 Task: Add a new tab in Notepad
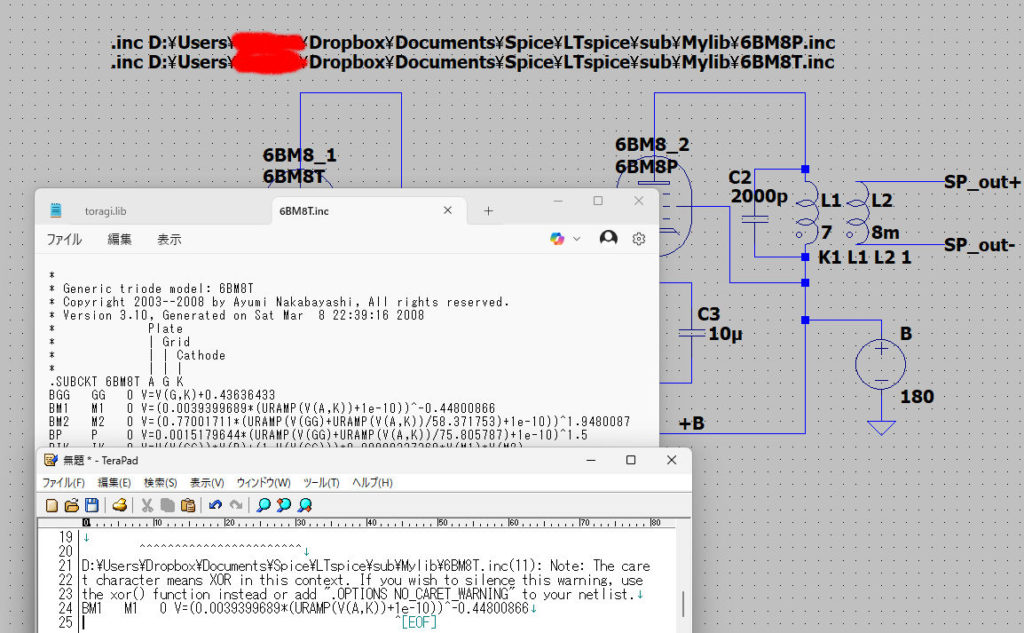[488, 211]
